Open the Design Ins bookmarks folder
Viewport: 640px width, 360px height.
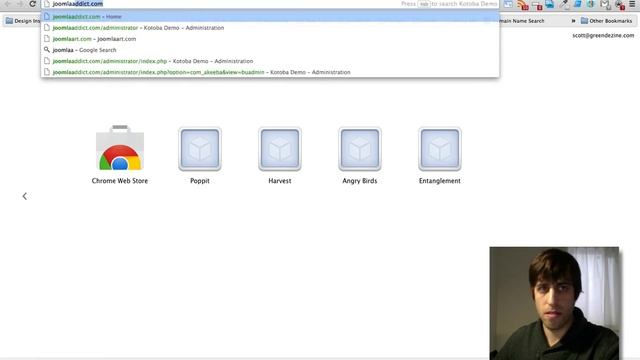point(22,21)
